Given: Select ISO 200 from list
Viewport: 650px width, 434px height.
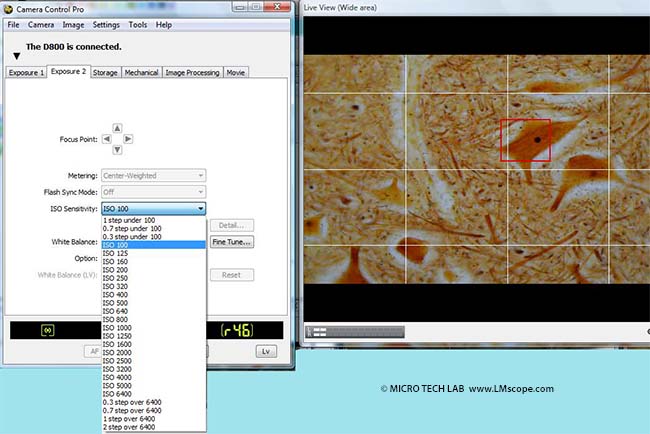Looking at the screenshot, I should click(x=154, y=270).
